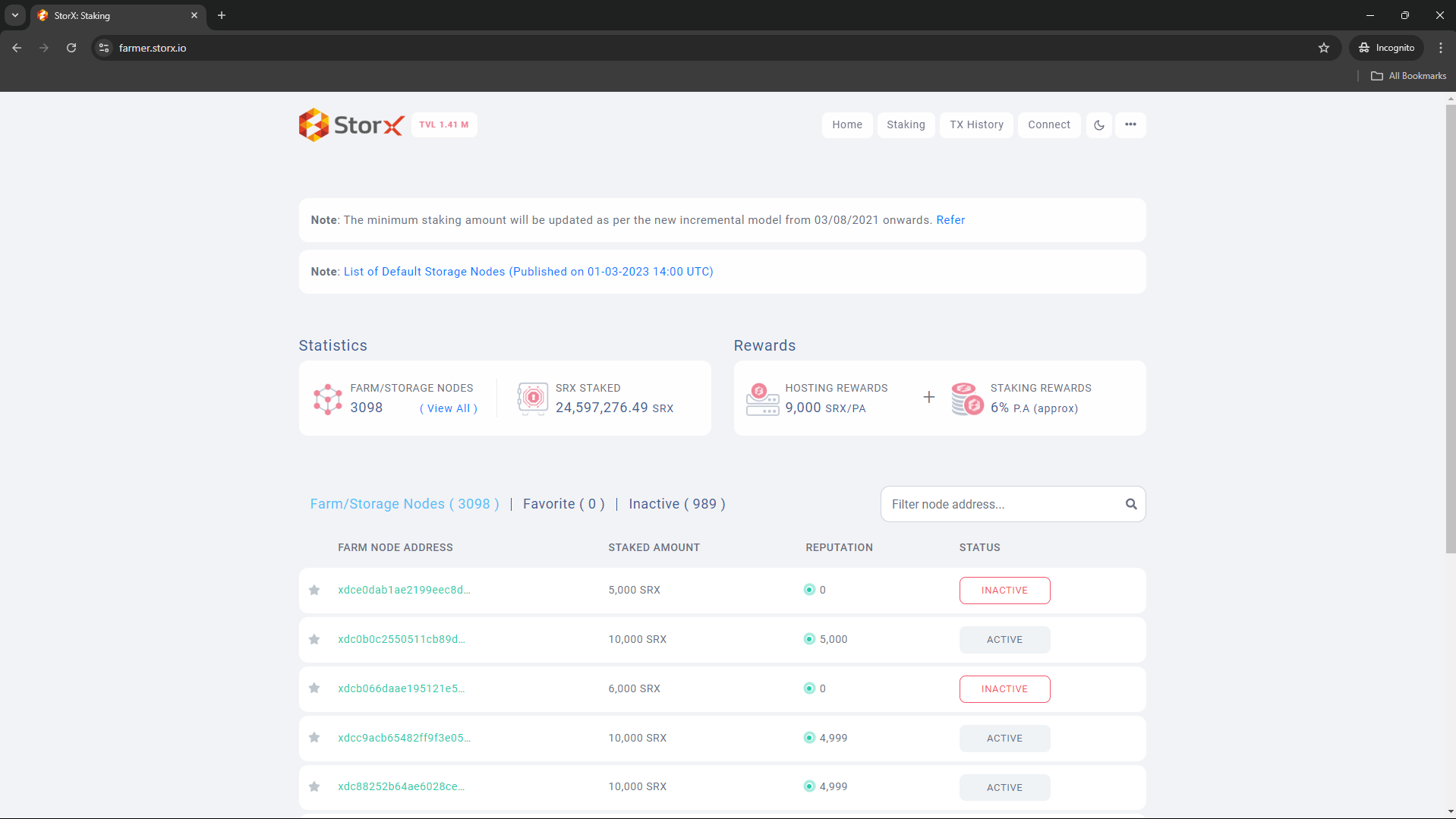Open node address xdce0dab1ae2199eec8d…
The width and height of the screenshot is (1456, 819).
click(x=404, y=590)
